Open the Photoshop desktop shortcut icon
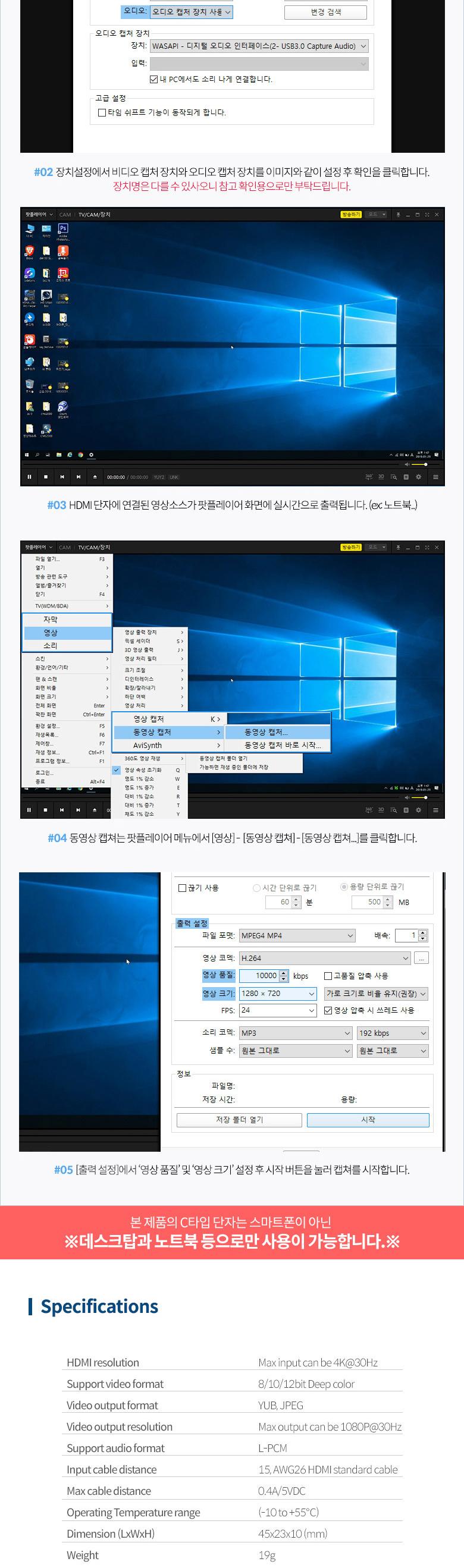 62,229
